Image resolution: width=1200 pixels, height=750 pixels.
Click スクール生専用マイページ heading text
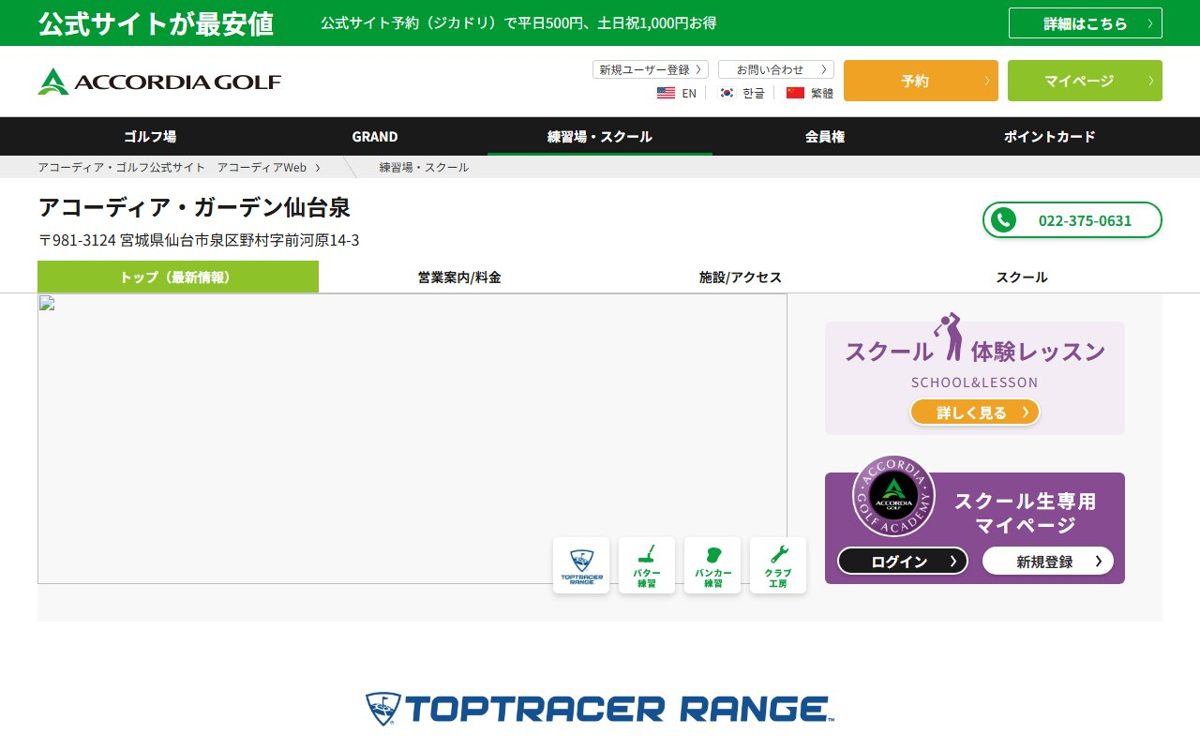coord(1025,513)
